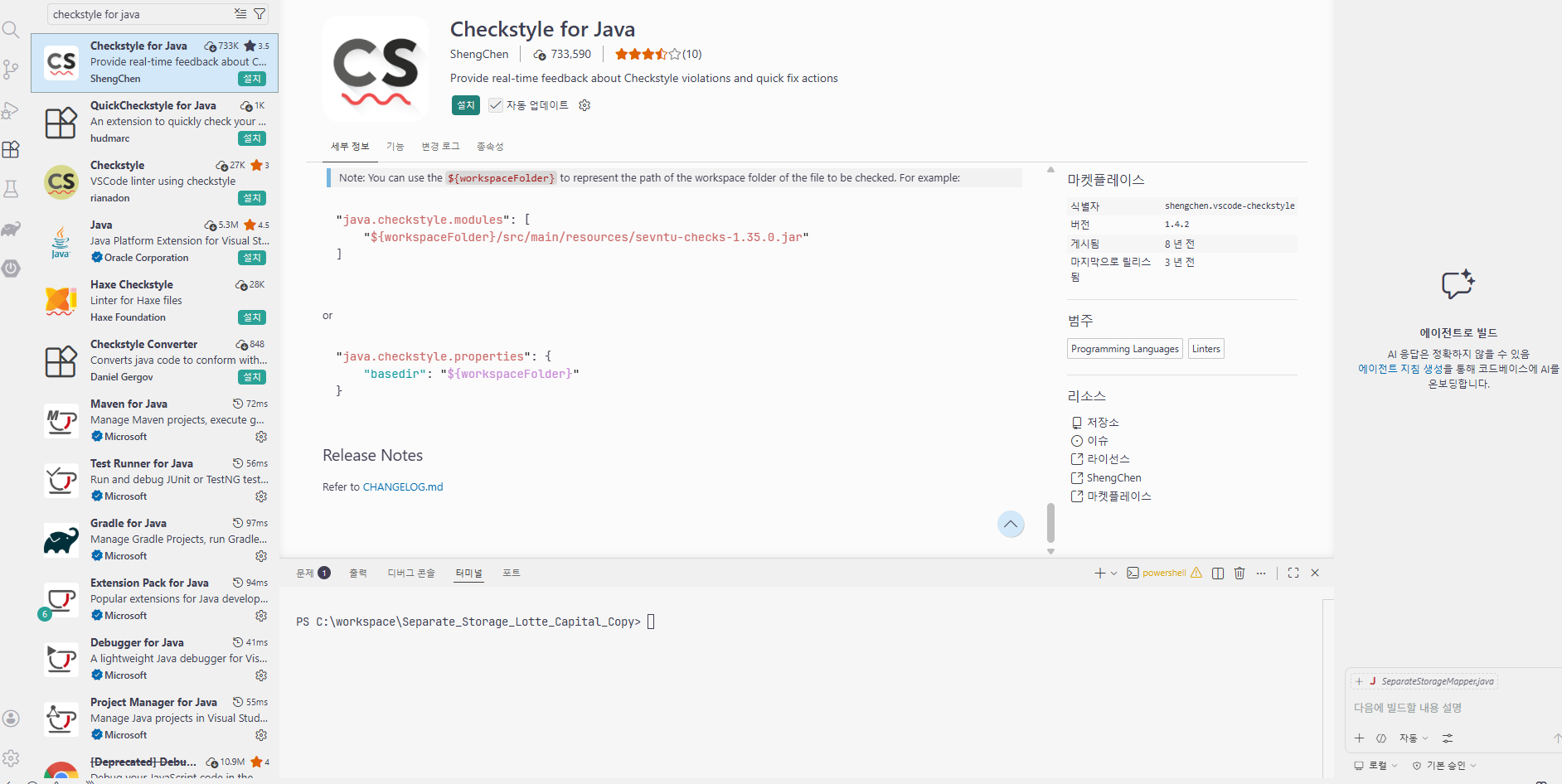1562x784 pixels.
Task: Add context with plus in chat input
Action: [x=1359, y=738]
